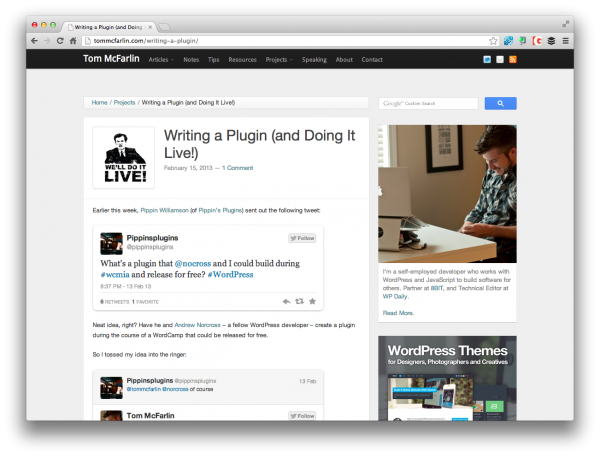Click the article title heading

click(259, 144)
